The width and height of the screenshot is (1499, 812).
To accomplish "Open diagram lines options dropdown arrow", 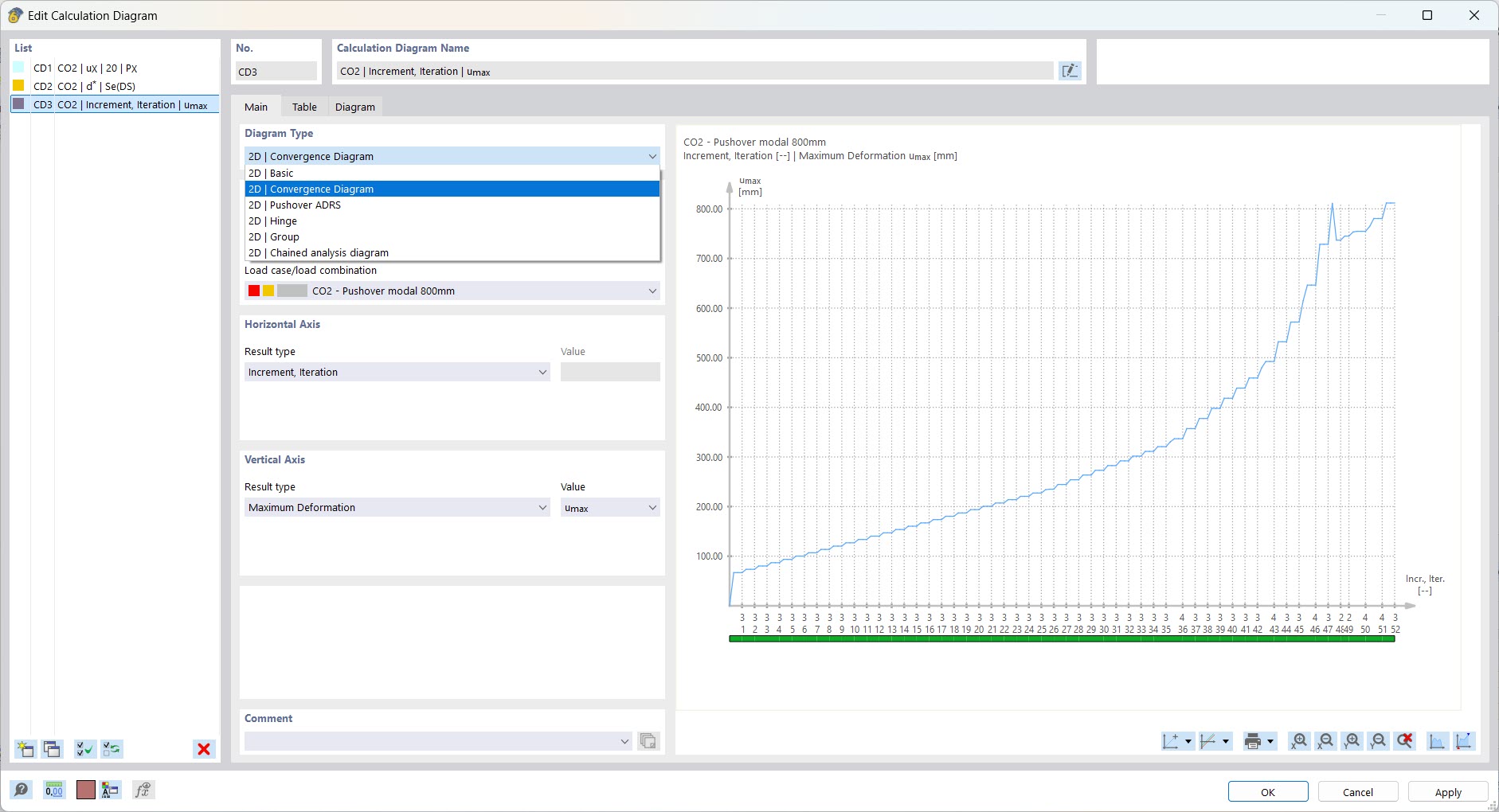I will coord(1226,741).
